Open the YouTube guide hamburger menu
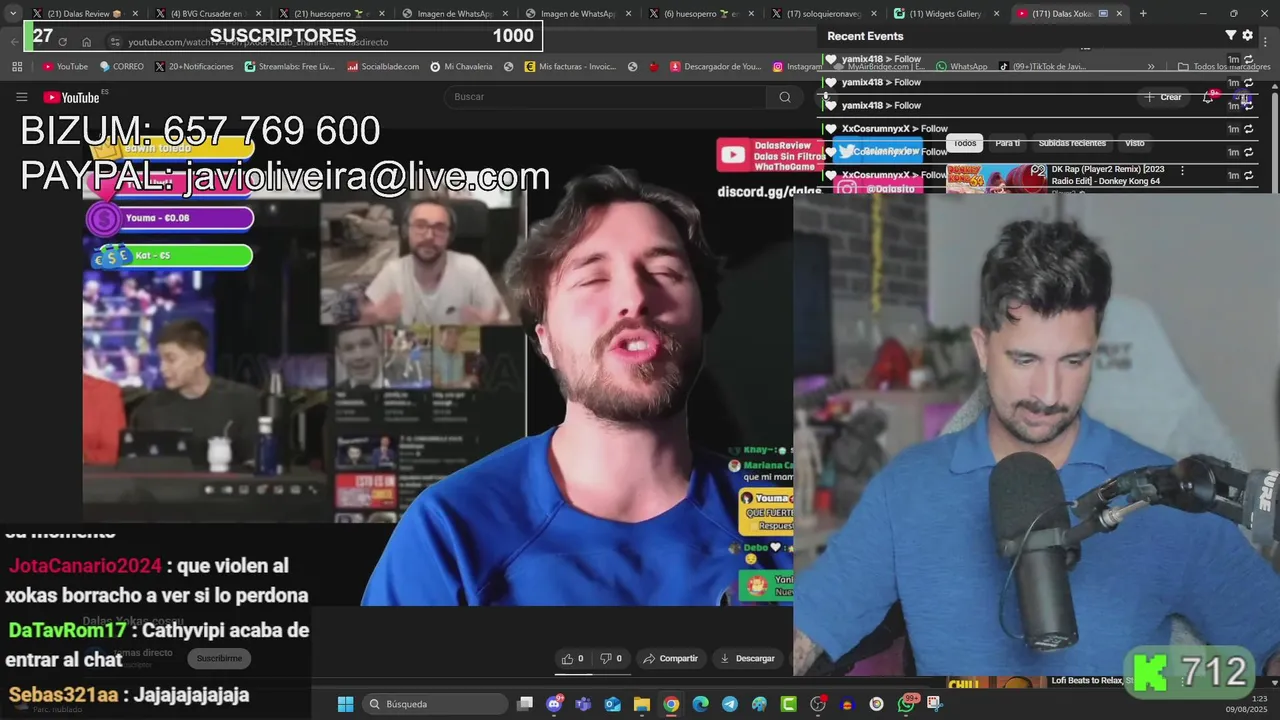 21,97
